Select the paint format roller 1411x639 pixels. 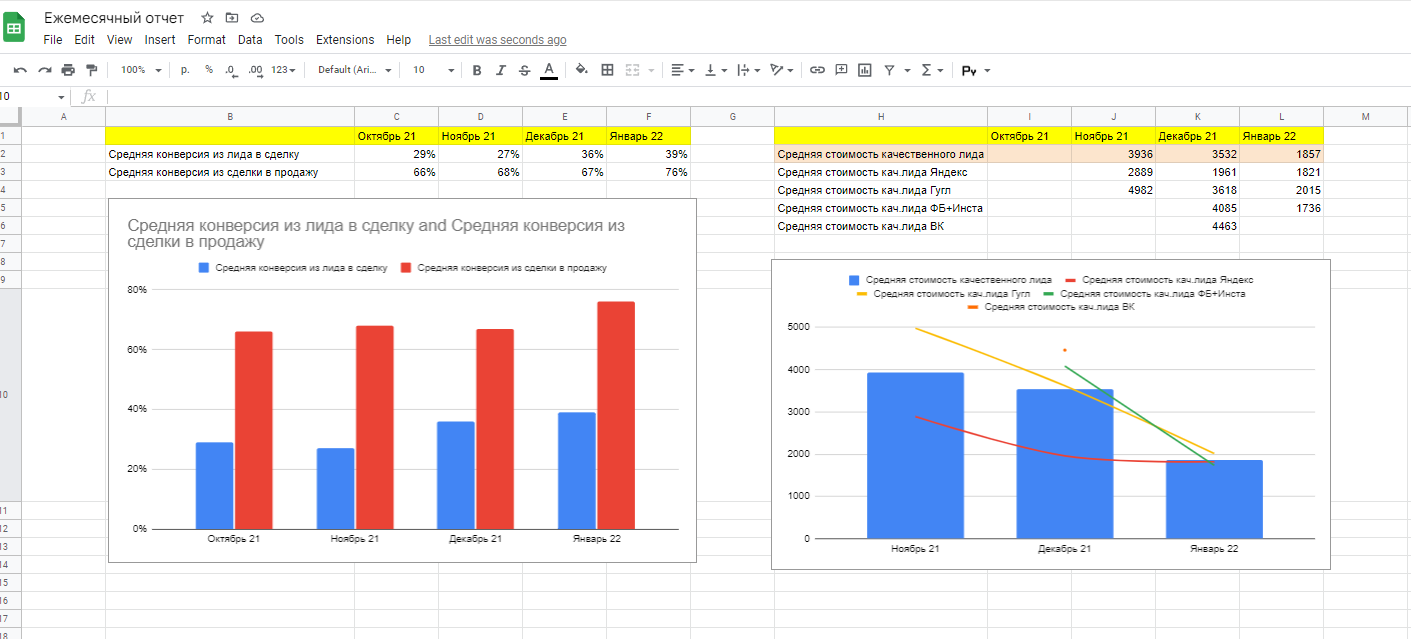point(92,70)
